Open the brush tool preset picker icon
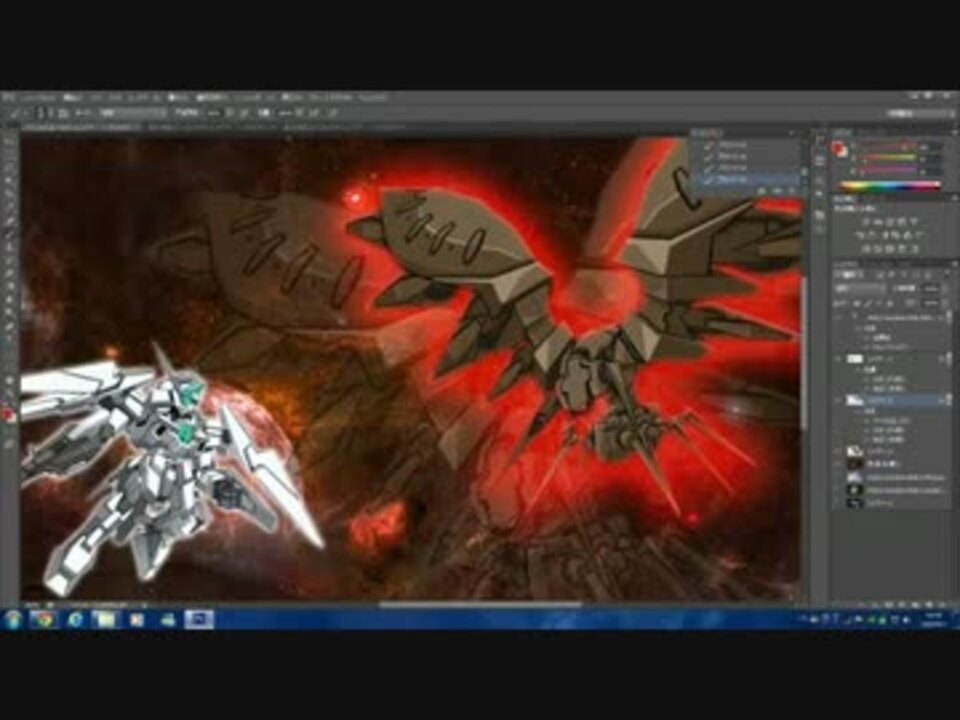The height and width of the screenshot is (720, 960). tap(13, 113)
